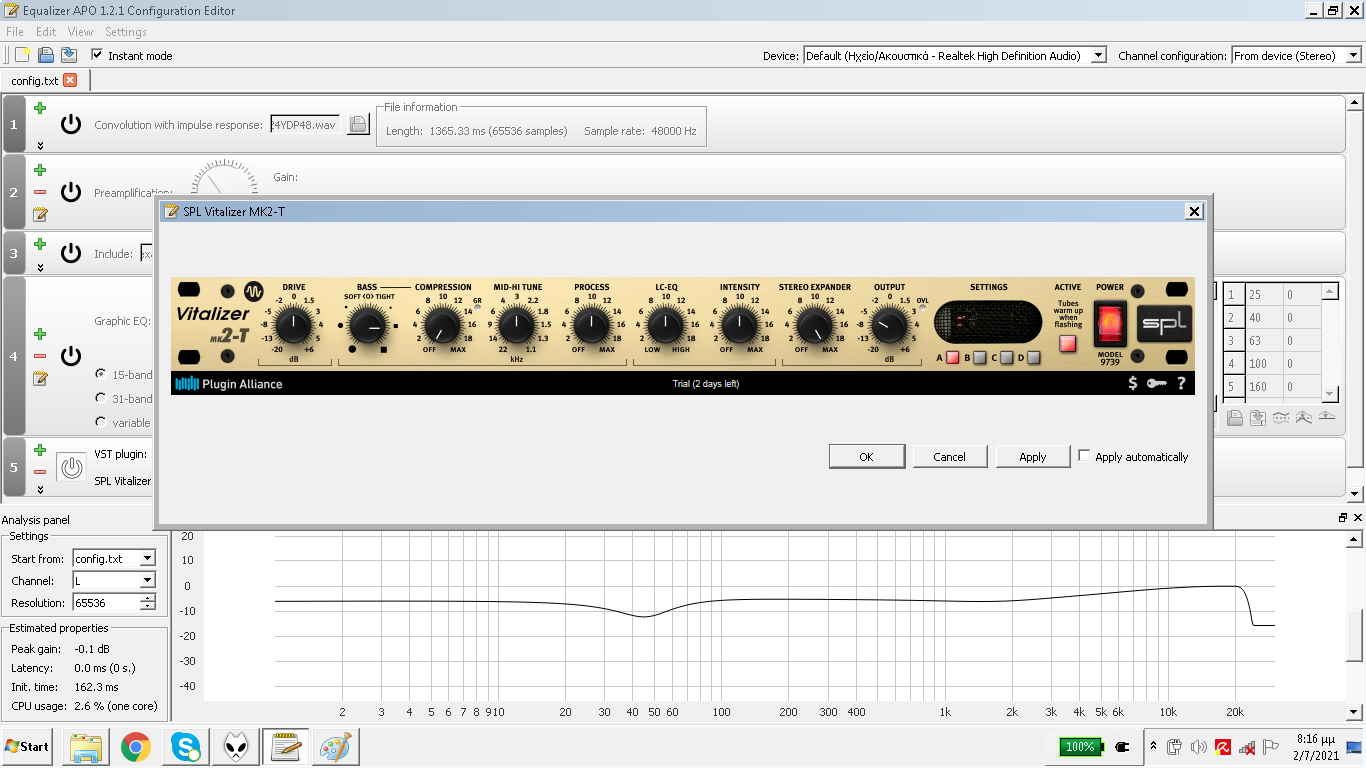Click the Drive knob
The image size is (1366, 768).
point(293,324)
